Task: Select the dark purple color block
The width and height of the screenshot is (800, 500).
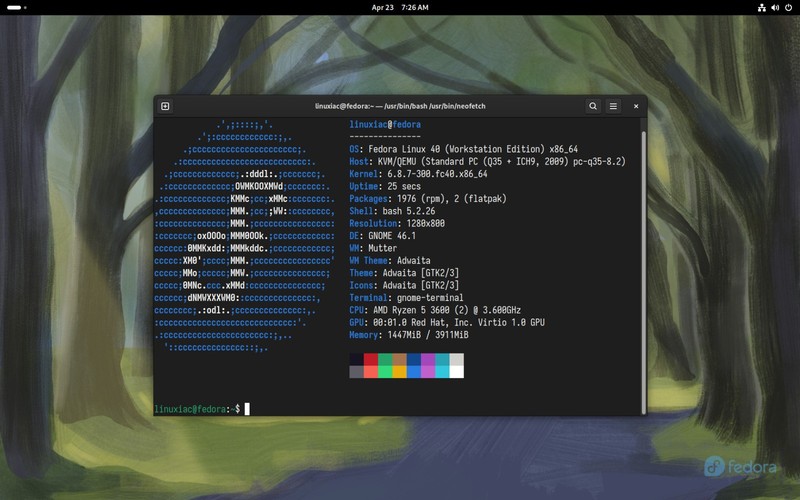Action: (x=428, y=359)
